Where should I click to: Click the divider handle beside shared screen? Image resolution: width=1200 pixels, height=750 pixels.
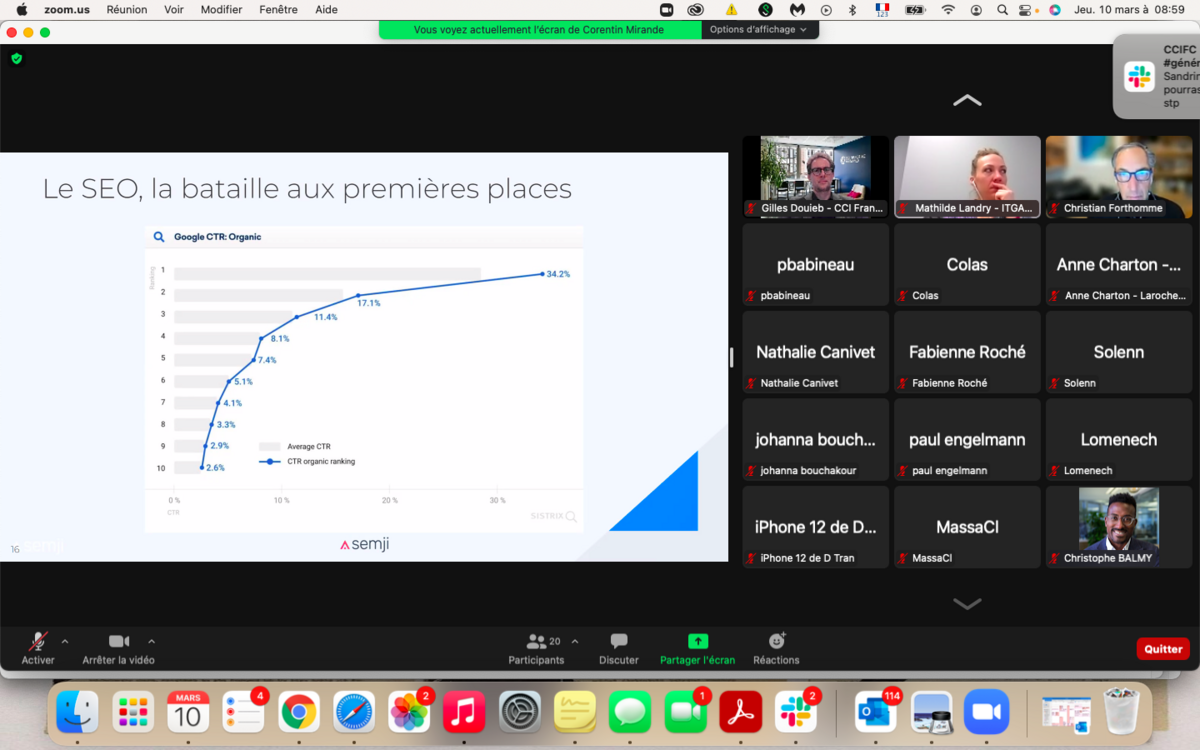click(x=731, y=357)
